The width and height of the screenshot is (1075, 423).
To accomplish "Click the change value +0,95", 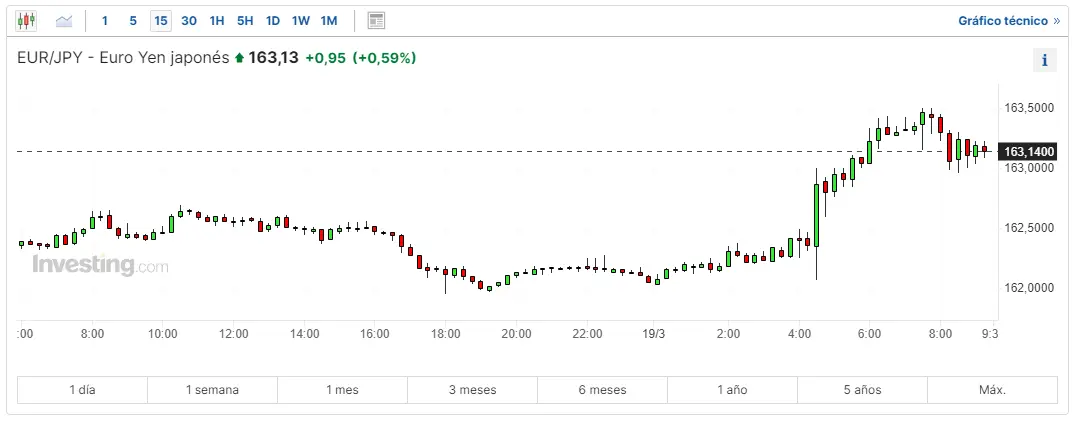I will [325, 58].
